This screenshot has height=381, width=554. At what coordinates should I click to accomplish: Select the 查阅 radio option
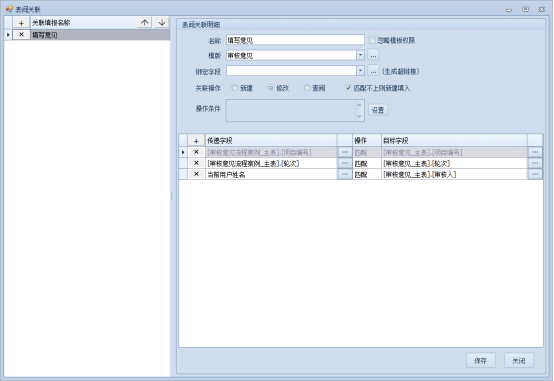pos(307,88)
